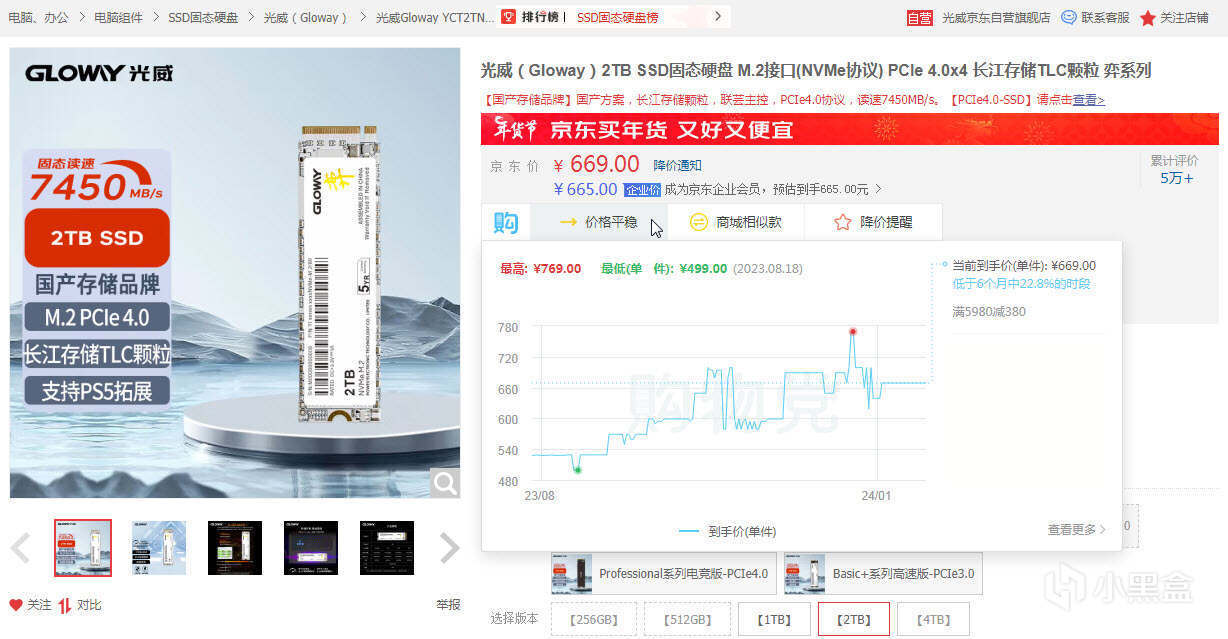Click green lowest-price marker on chart
Viewport: 1228px width, 639px height.
point(577,470)
